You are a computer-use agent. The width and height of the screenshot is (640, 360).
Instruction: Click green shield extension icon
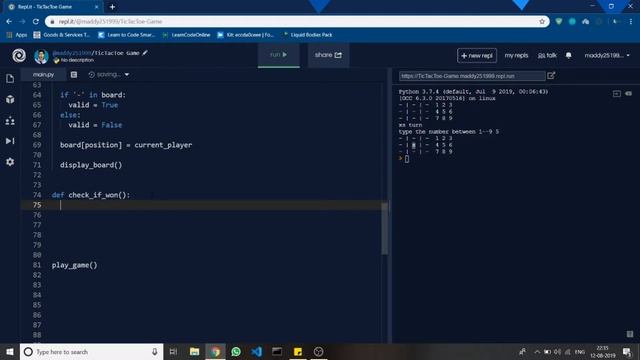(x=559, y=22)
